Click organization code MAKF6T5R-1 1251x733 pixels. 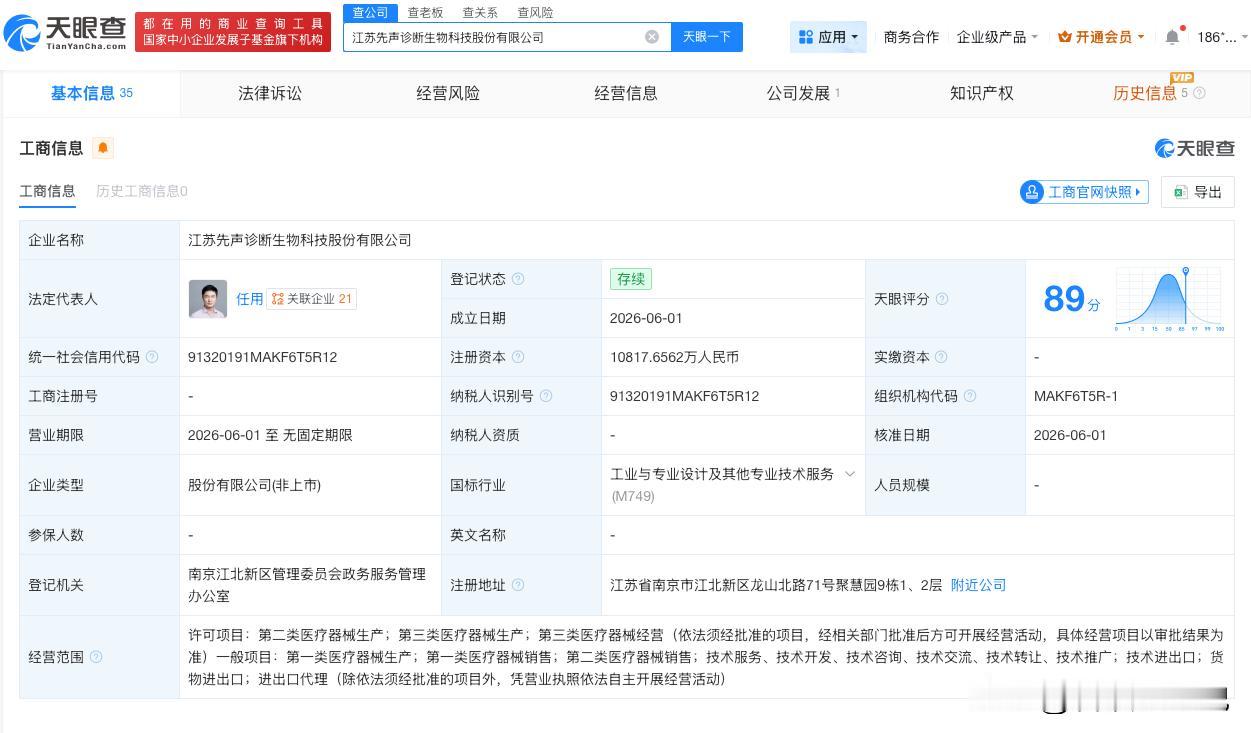pyautogui.click(x=1076, y=396)
